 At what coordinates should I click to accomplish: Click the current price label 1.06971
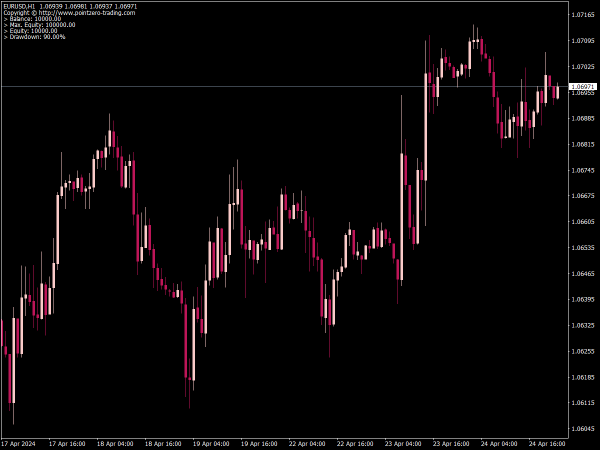(x=582, y=87)
